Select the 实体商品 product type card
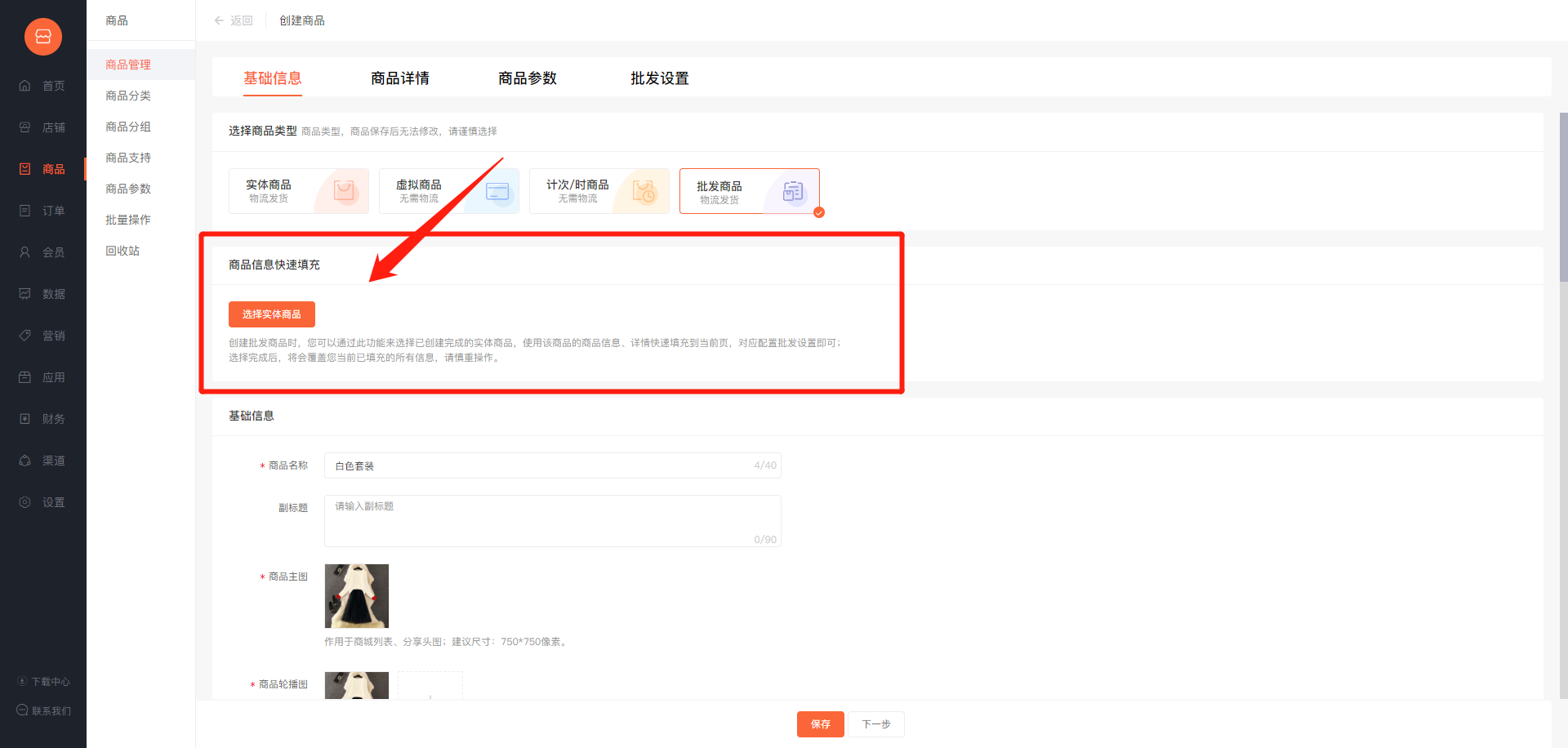 298,191
